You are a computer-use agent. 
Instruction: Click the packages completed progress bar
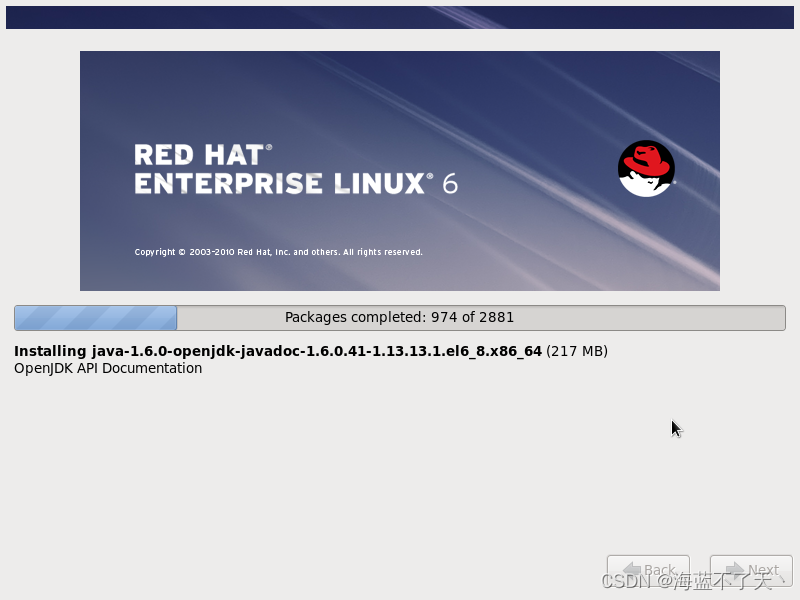(399, 318)
